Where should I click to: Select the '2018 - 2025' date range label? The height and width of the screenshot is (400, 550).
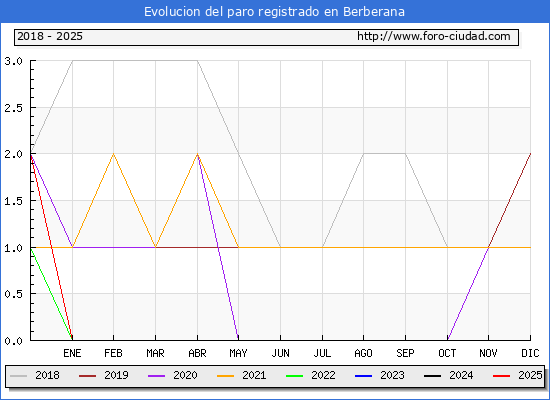click(x=50, y=36)
